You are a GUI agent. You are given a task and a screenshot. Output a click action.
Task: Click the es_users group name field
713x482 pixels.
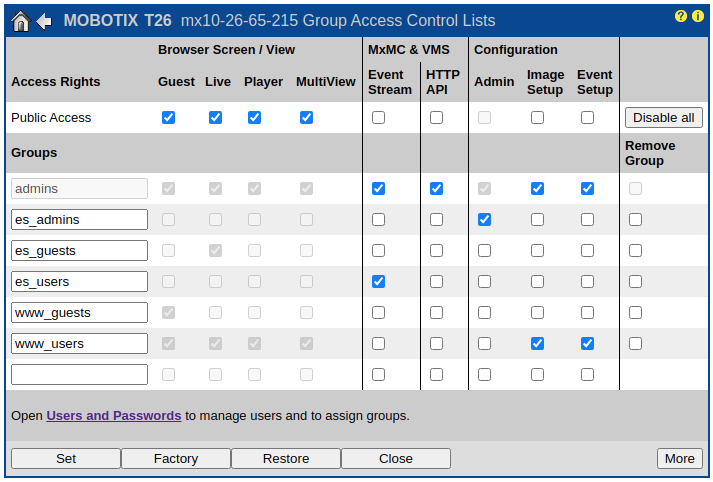pos(80,281)
